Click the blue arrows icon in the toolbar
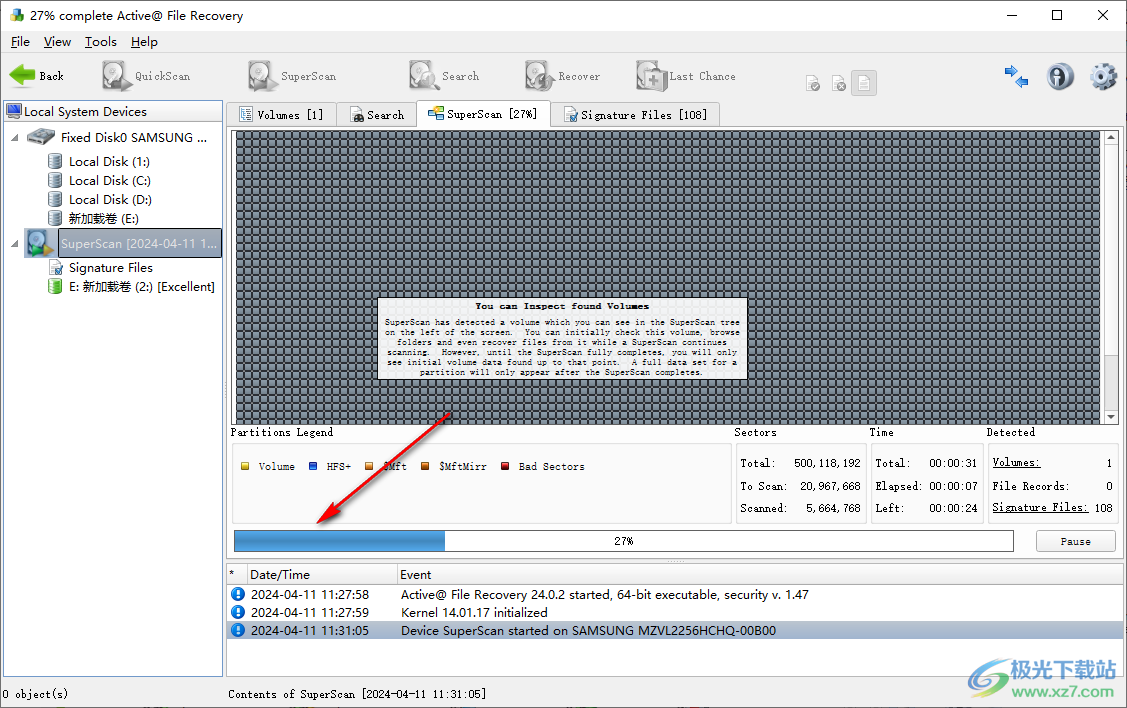This screenshot has width=1127, height=708. click(x=1016, y=76)
